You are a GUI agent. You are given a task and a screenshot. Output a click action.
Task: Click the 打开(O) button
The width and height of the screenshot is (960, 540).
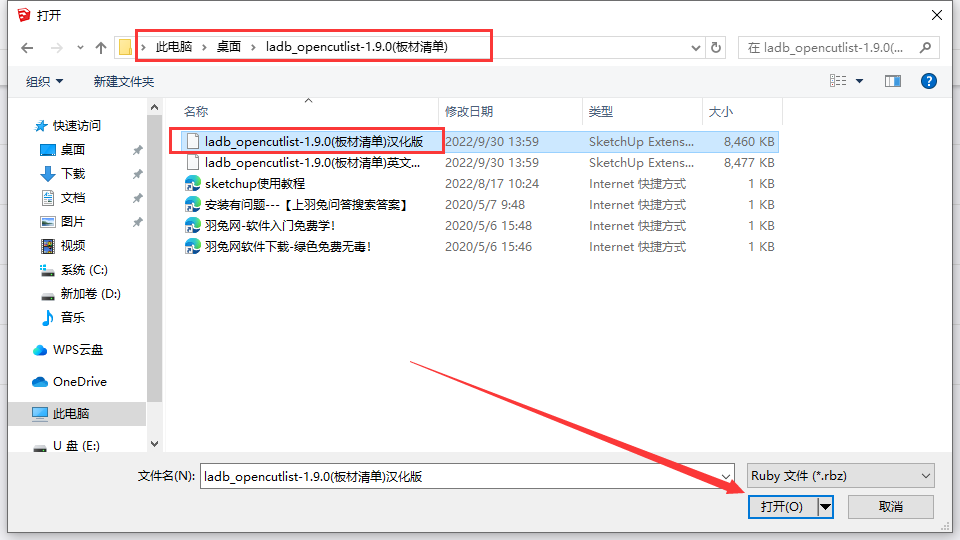(782, 507)
